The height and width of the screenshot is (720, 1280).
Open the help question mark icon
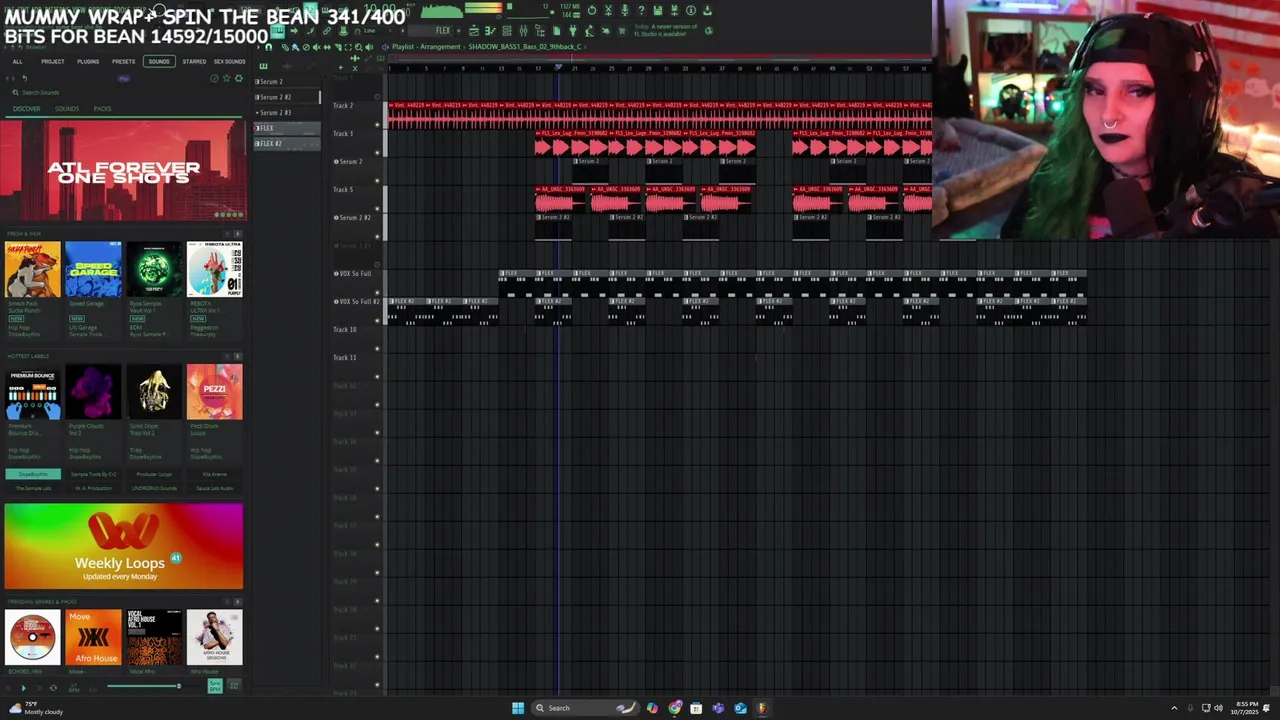pyautogui.click(x=641, y=10)
